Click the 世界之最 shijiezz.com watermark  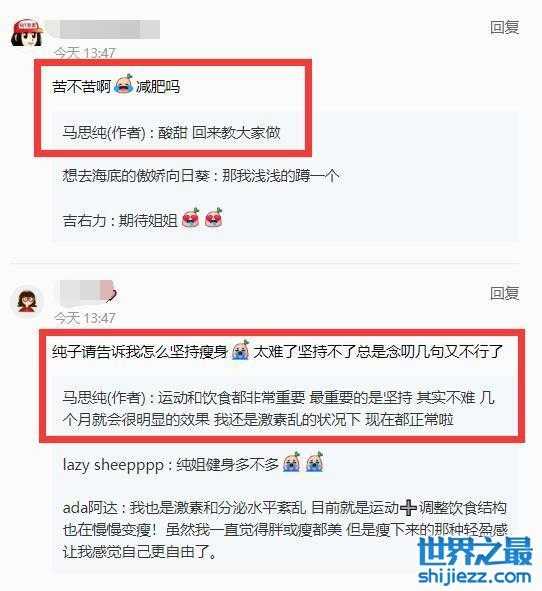pyautogui.click(x=475, y=561)
